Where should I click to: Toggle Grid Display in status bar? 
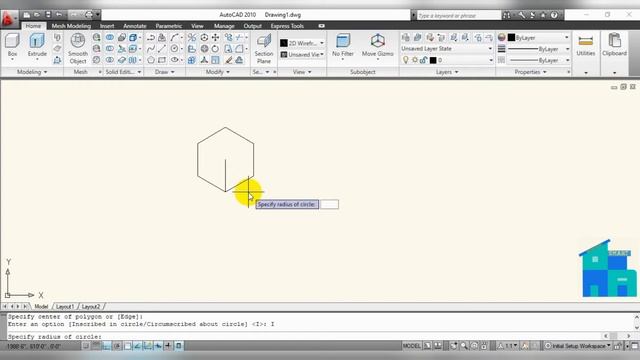(96, 346)
